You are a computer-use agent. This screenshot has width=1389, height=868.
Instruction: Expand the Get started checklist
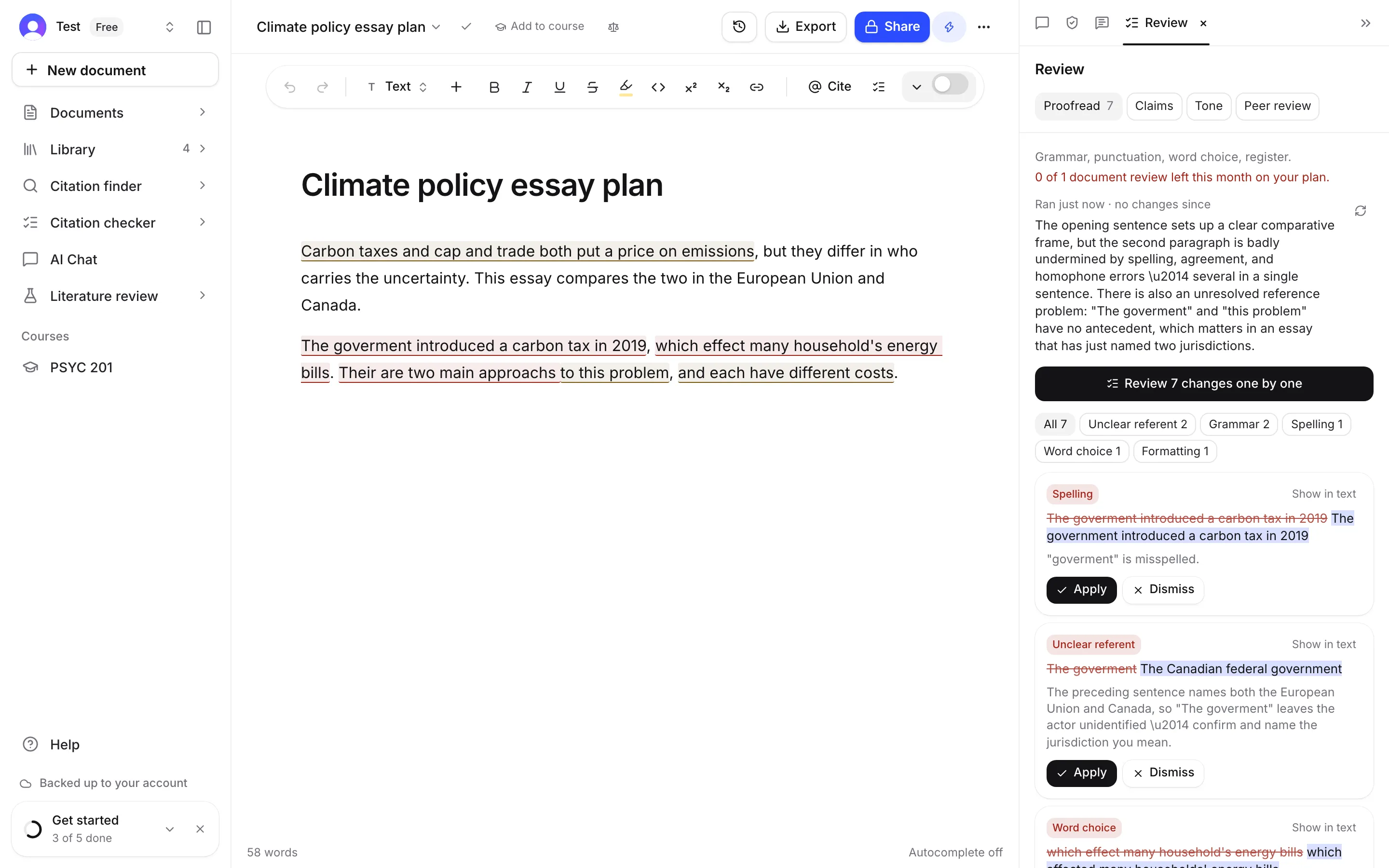(169, 829)
